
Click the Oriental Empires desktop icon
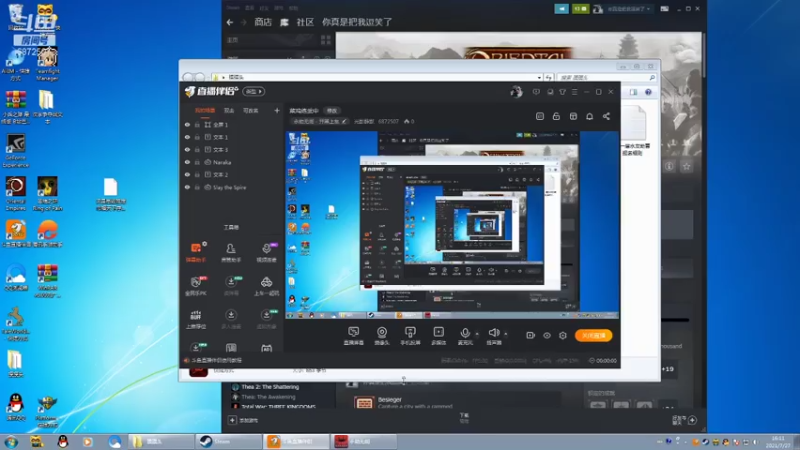point(16,193)
